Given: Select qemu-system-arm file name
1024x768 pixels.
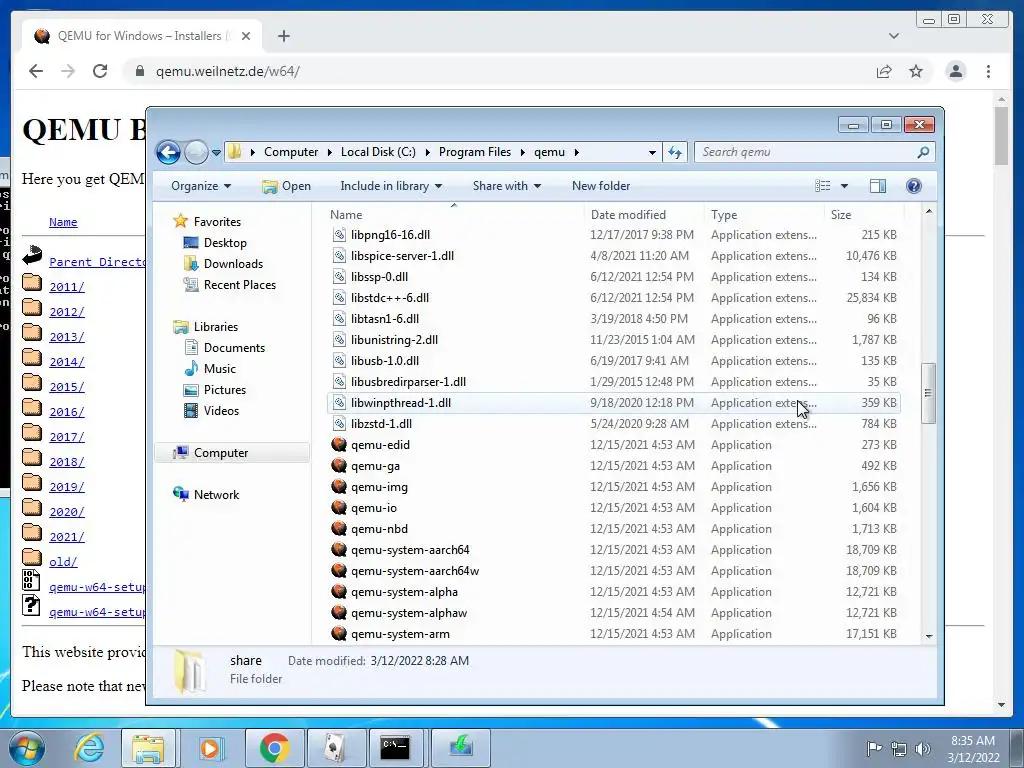Looking at the screenshot, I should click(400, 633).
